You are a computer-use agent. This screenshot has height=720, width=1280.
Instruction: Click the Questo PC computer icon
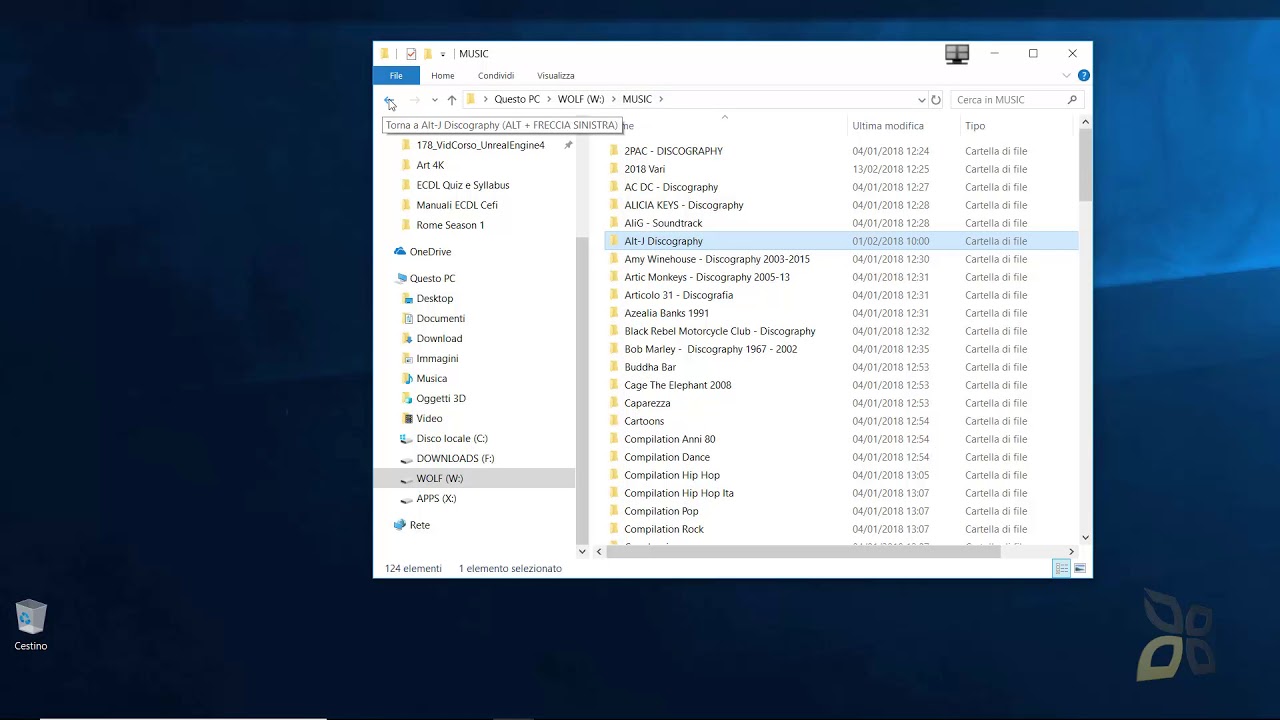401,279
